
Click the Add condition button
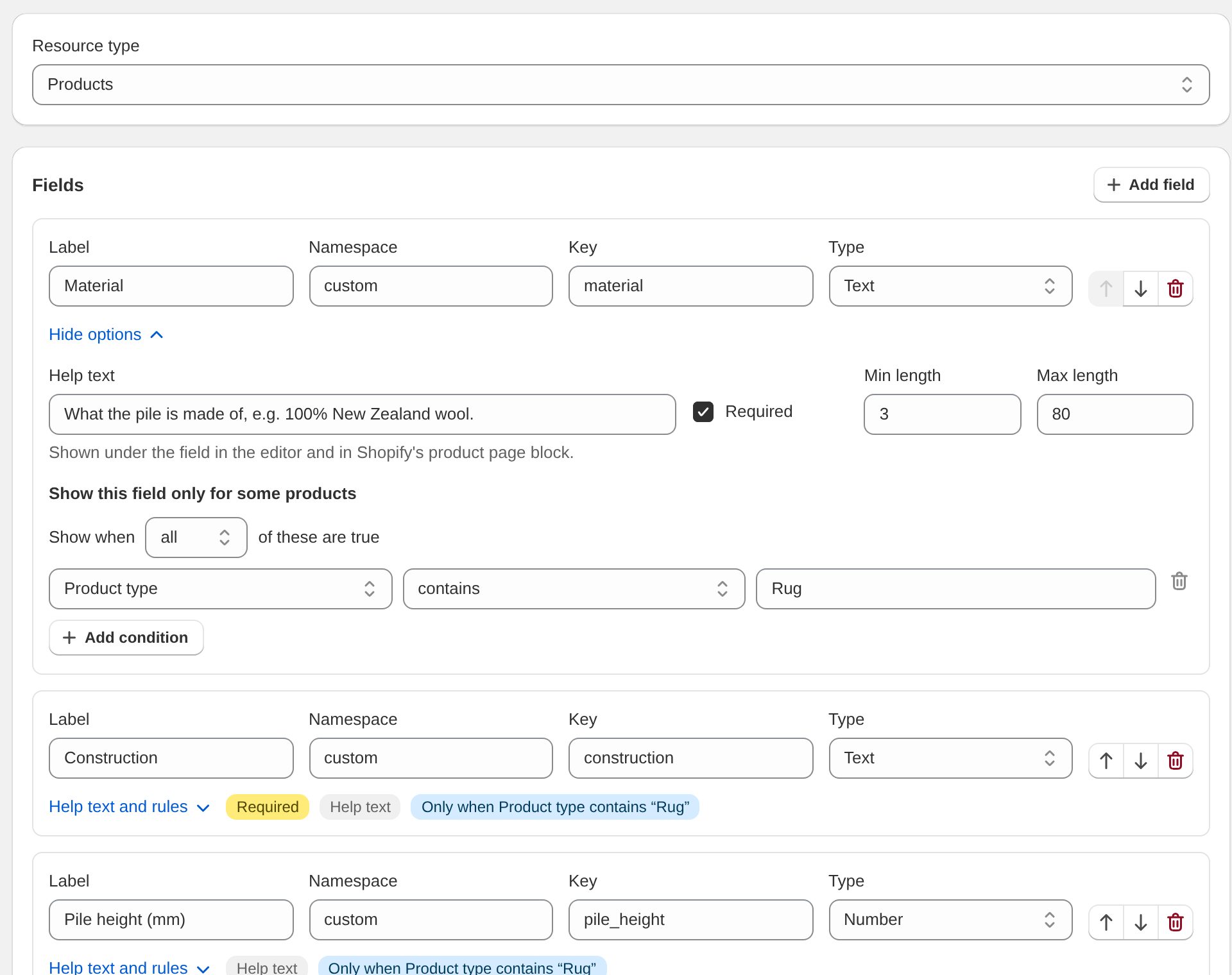coord(126,638)
